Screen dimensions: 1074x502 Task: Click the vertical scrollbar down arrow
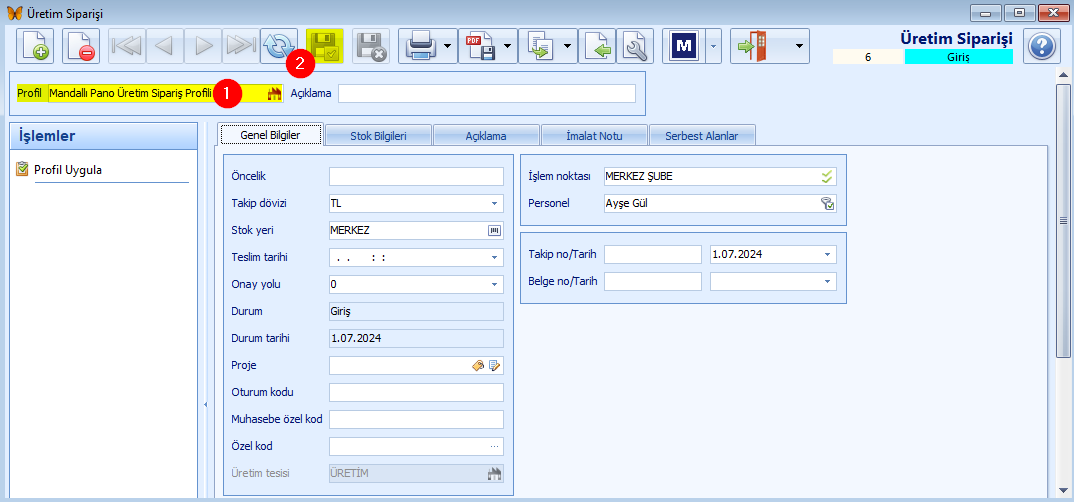[x=1064, y=490]
